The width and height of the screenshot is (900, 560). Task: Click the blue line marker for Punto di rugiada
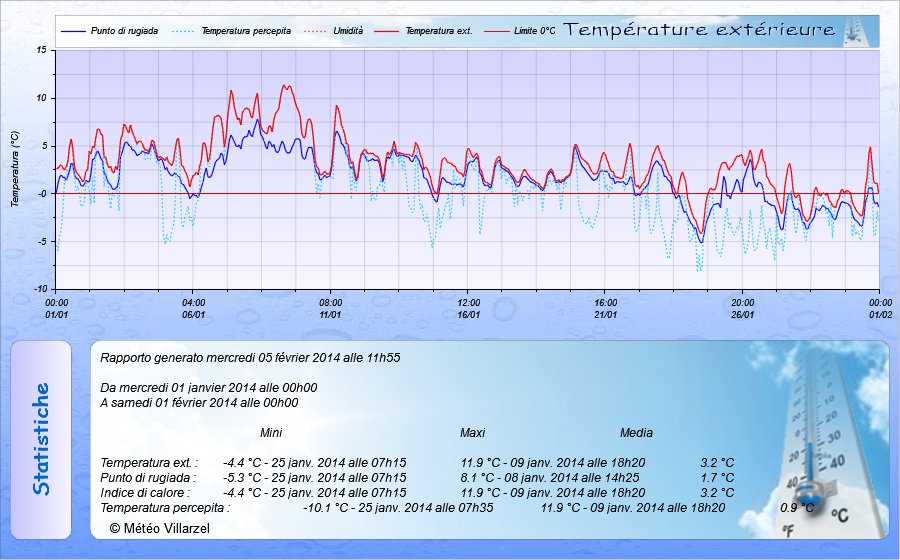74,32
